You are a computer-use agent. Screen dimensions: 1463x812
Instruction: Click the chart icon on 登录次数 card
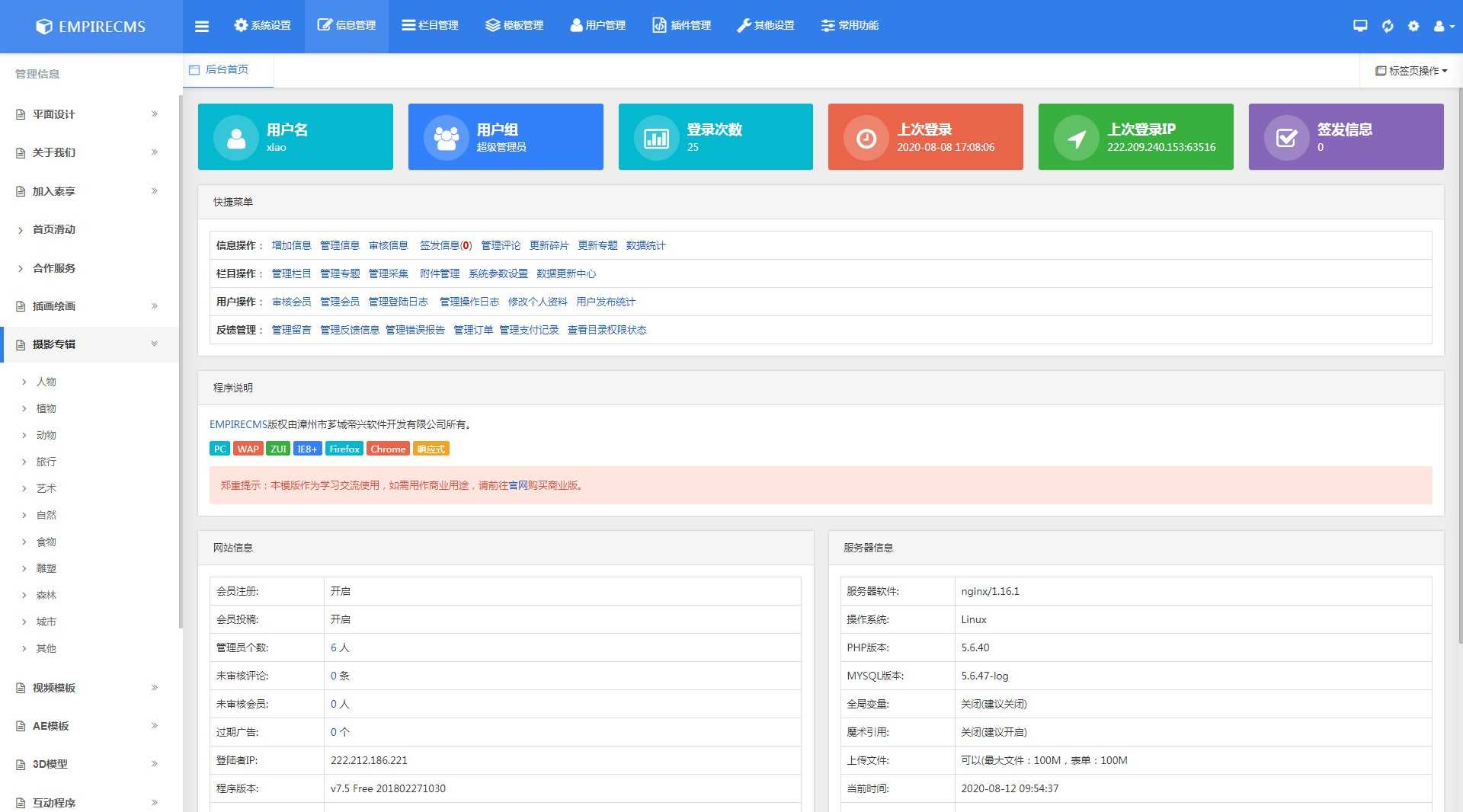[x=656, y=138]
